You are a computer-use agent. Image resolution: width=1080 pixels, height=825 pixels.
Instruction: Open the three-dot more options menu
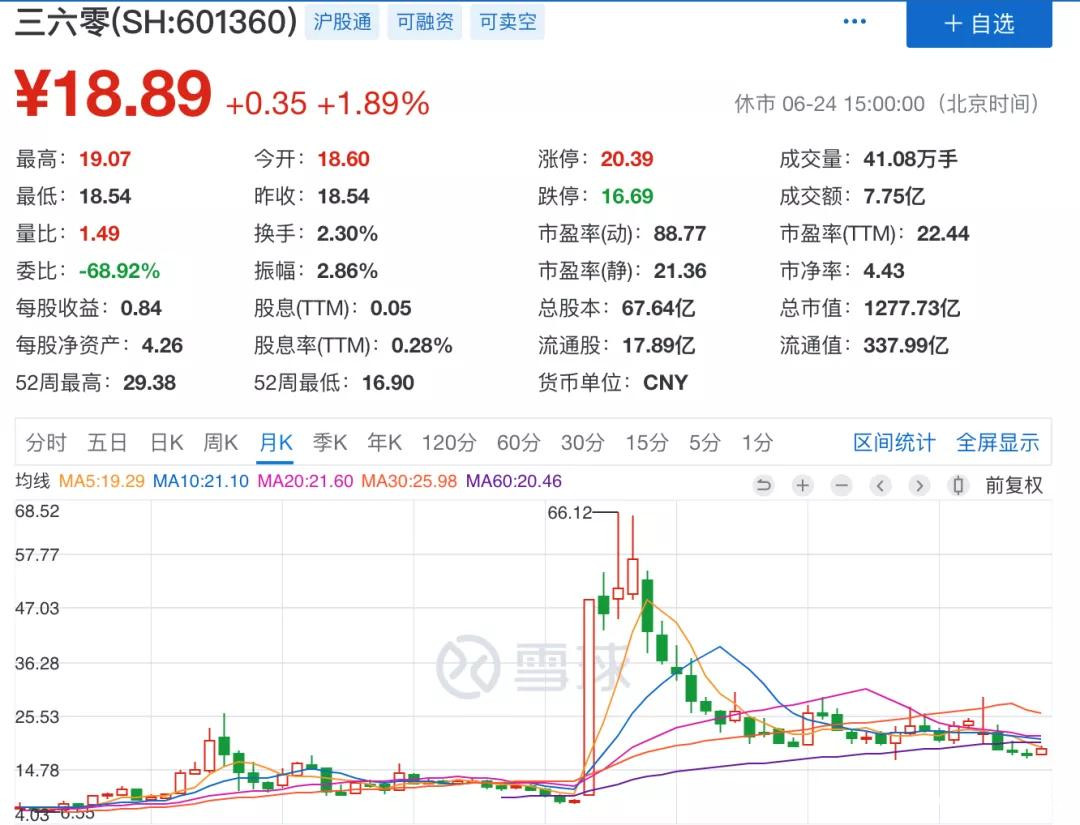(854, 22)
